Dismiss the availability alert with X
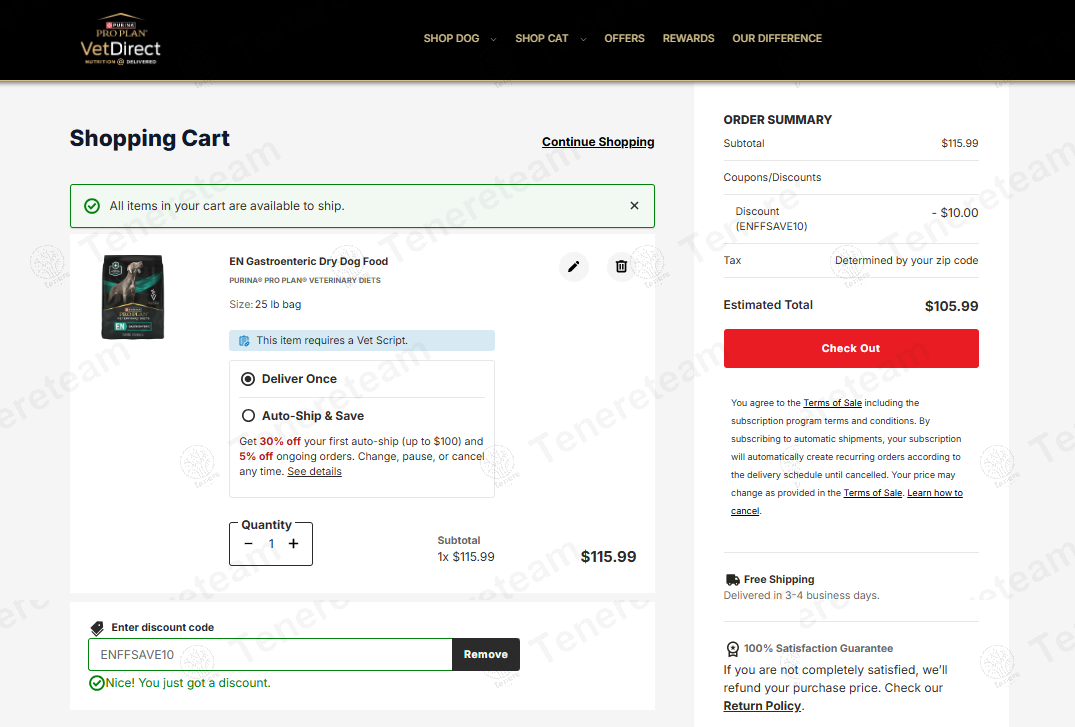The height and width of the screenshot is (727, 1075). 634,205
